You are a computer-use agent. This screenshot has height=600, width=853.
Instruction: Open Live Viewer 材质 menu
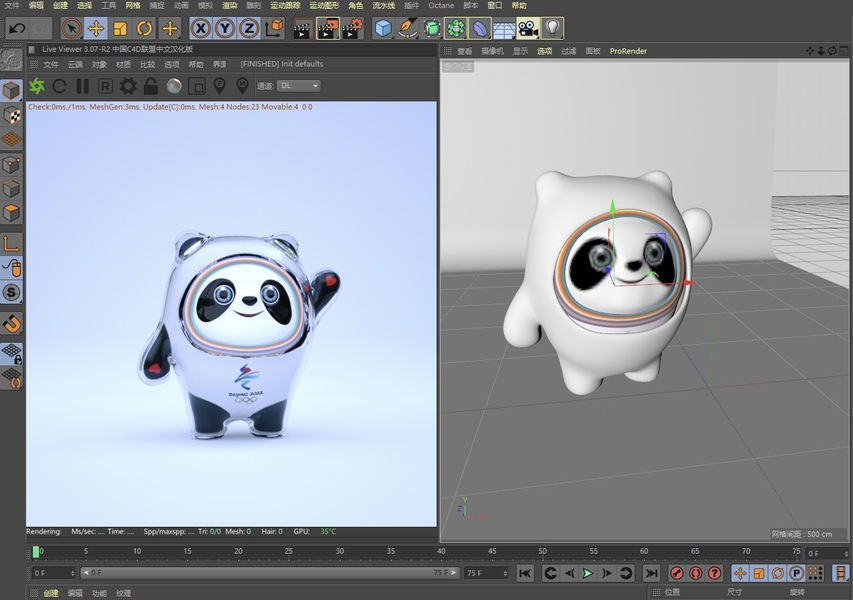point(123,64)
